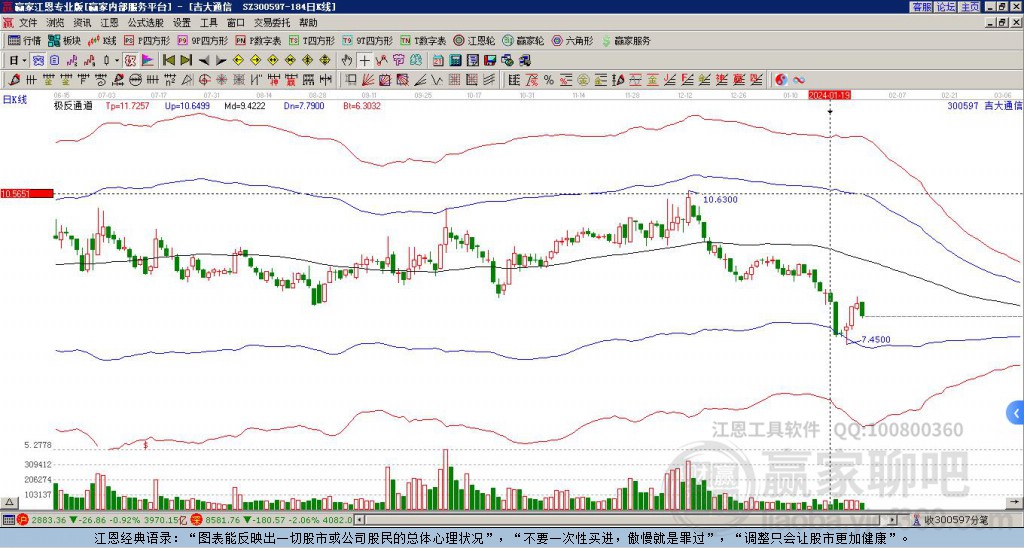Open the T四方形 tool
Viewport: 1024px width, 548px height.
coord(312,40)
